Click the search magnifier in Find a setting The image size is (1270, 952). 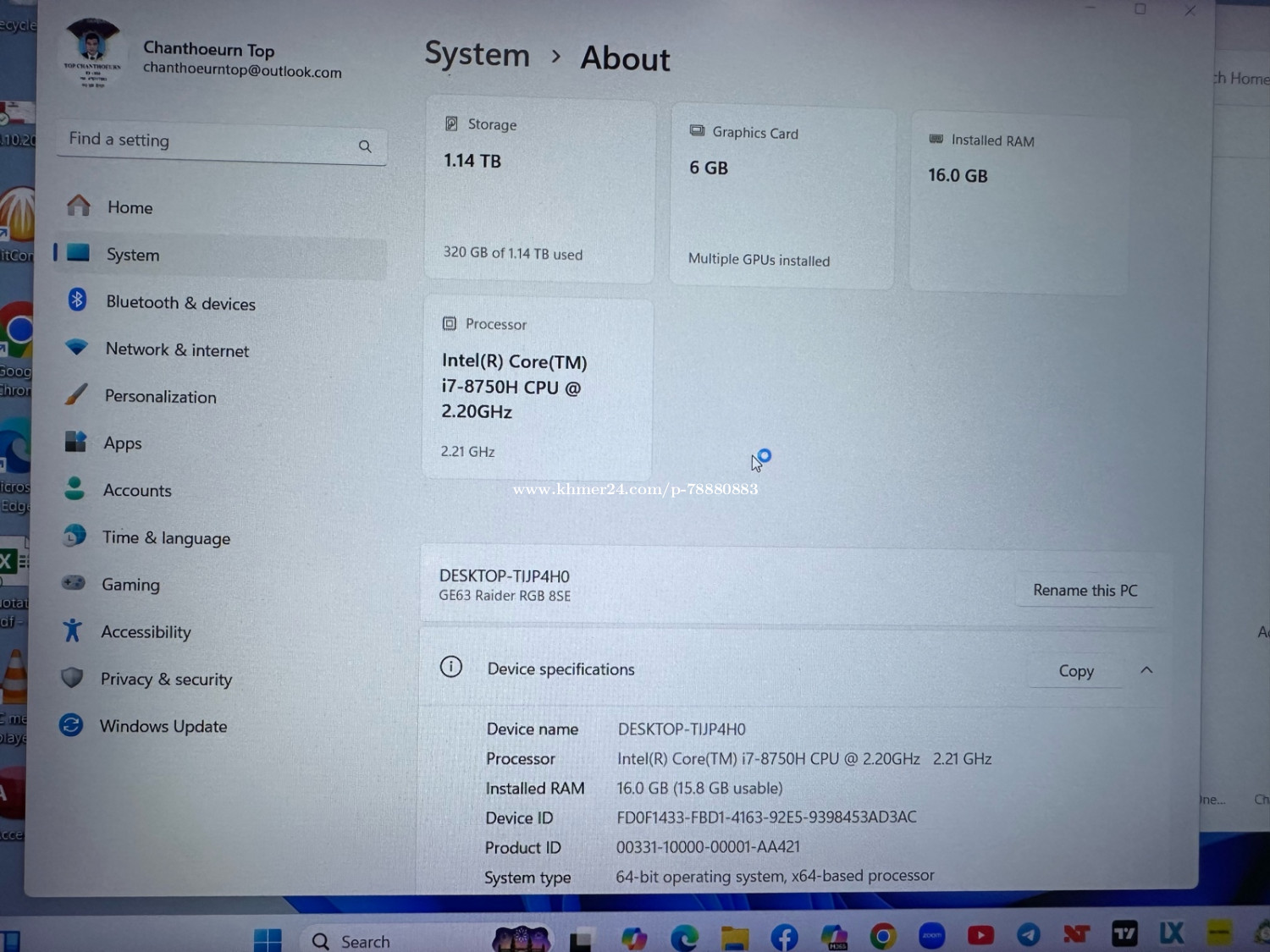coord(365,146)
